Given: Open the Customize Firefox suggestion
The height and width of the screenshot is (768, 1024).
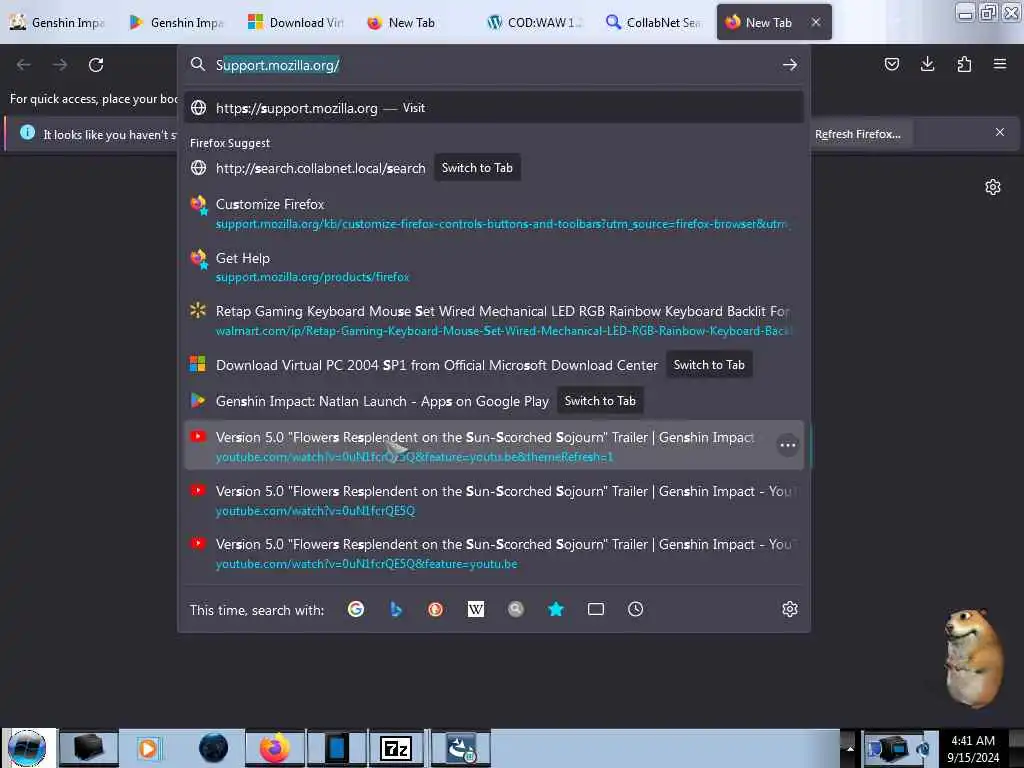Looking at the screenshot, I should coord(494,214).
